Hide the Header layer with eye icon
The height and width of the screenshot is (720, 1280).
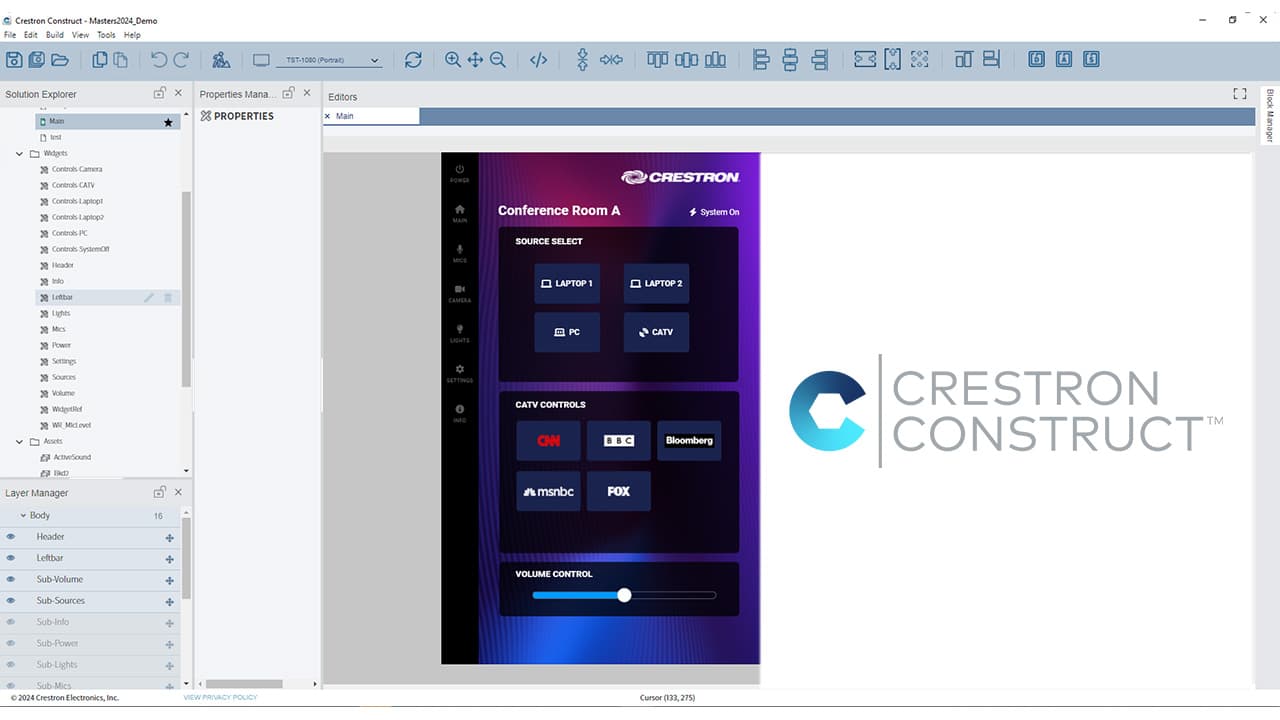[x=11, y=537]
